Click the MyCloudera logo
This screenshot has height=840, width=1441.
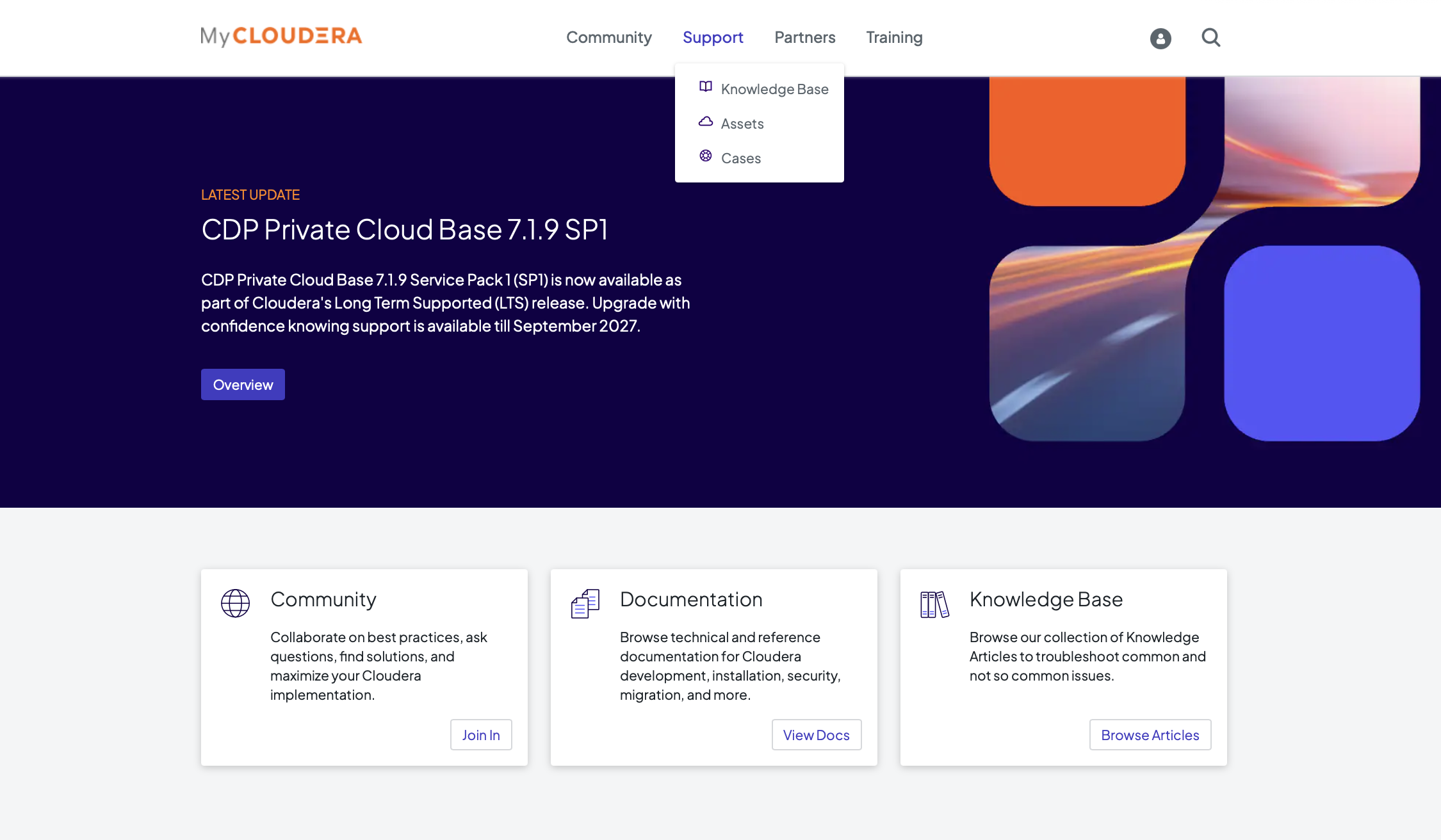[281, 36]
